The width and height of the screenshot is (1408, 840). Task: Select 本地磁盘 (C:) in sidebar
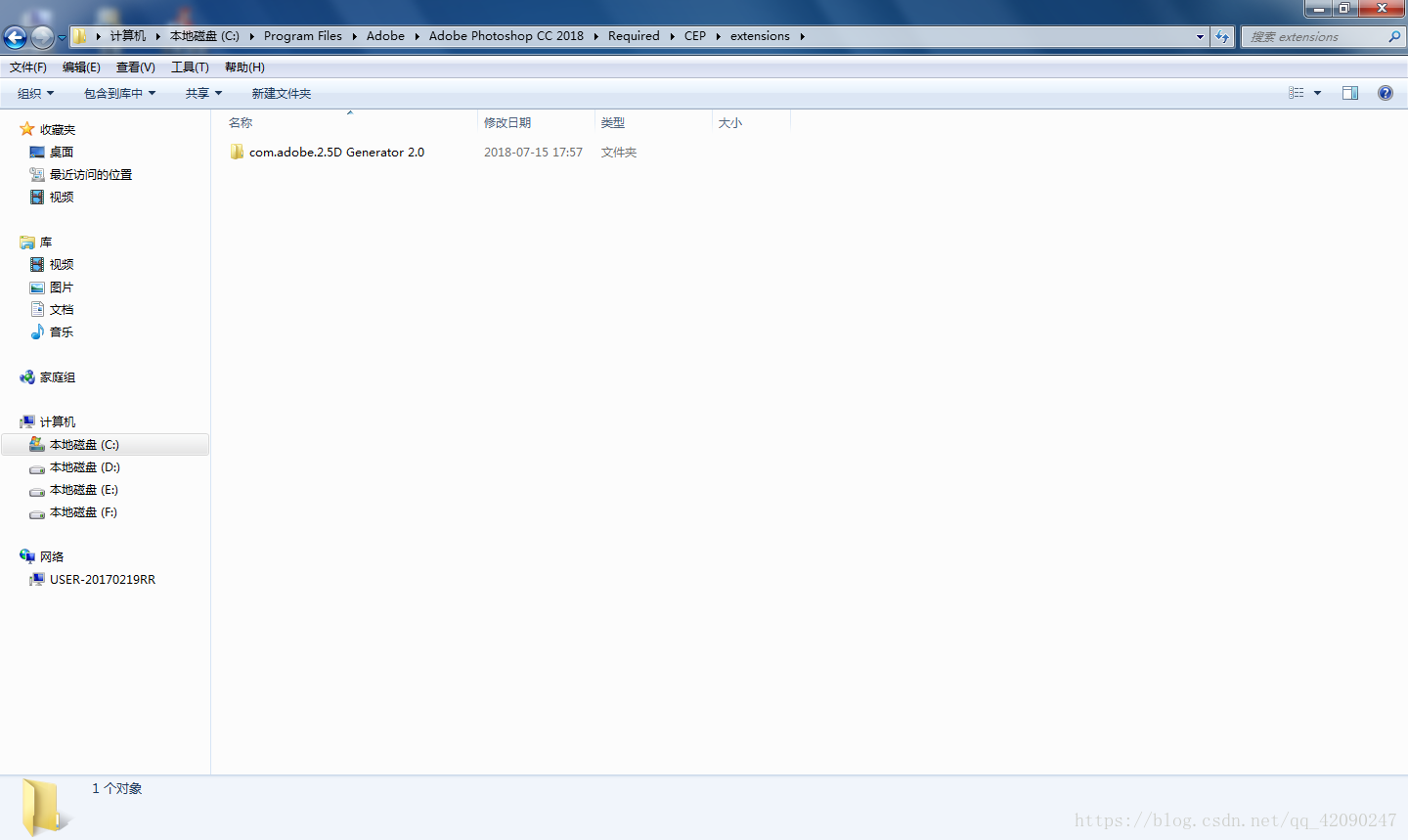pyautogui.click(x=106, y=444)
